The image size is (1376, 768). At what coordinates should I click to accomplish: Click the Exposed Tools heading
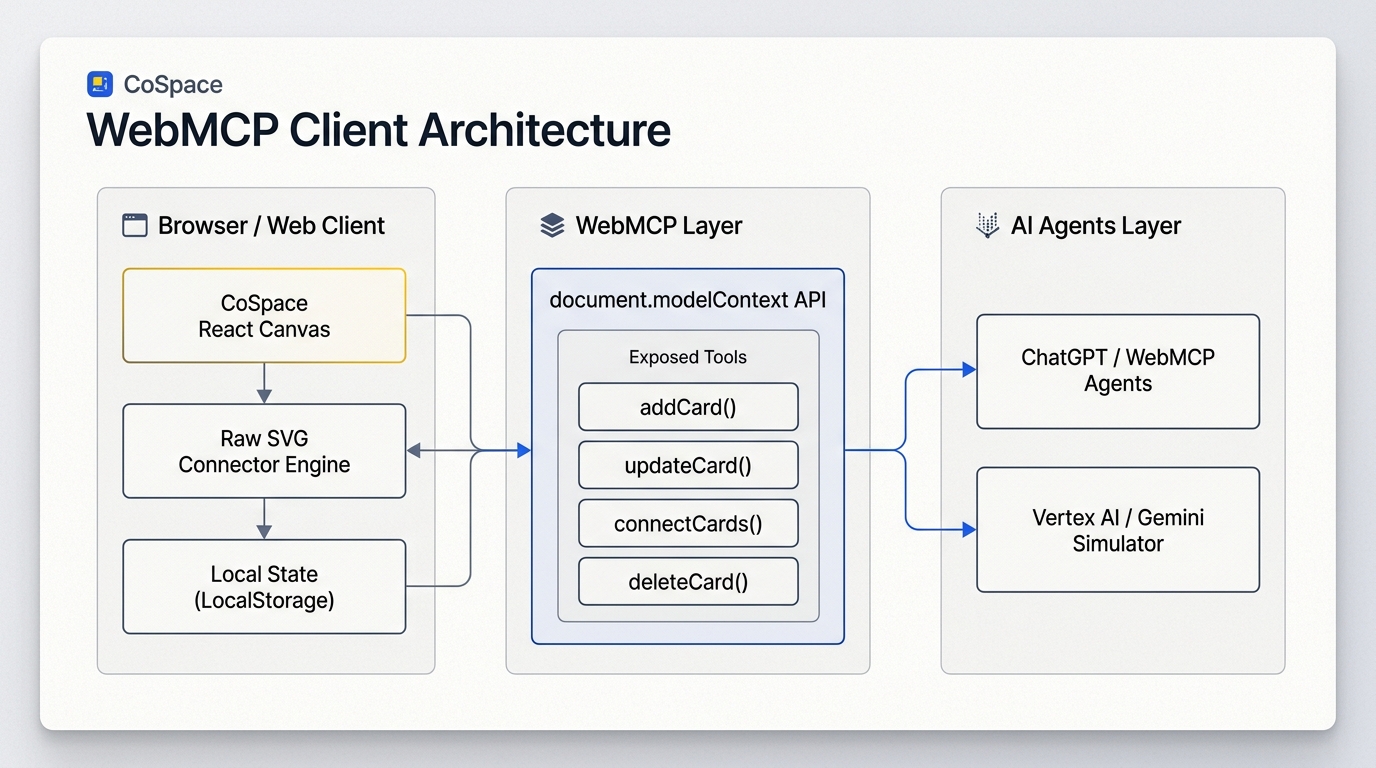(688, 357)
